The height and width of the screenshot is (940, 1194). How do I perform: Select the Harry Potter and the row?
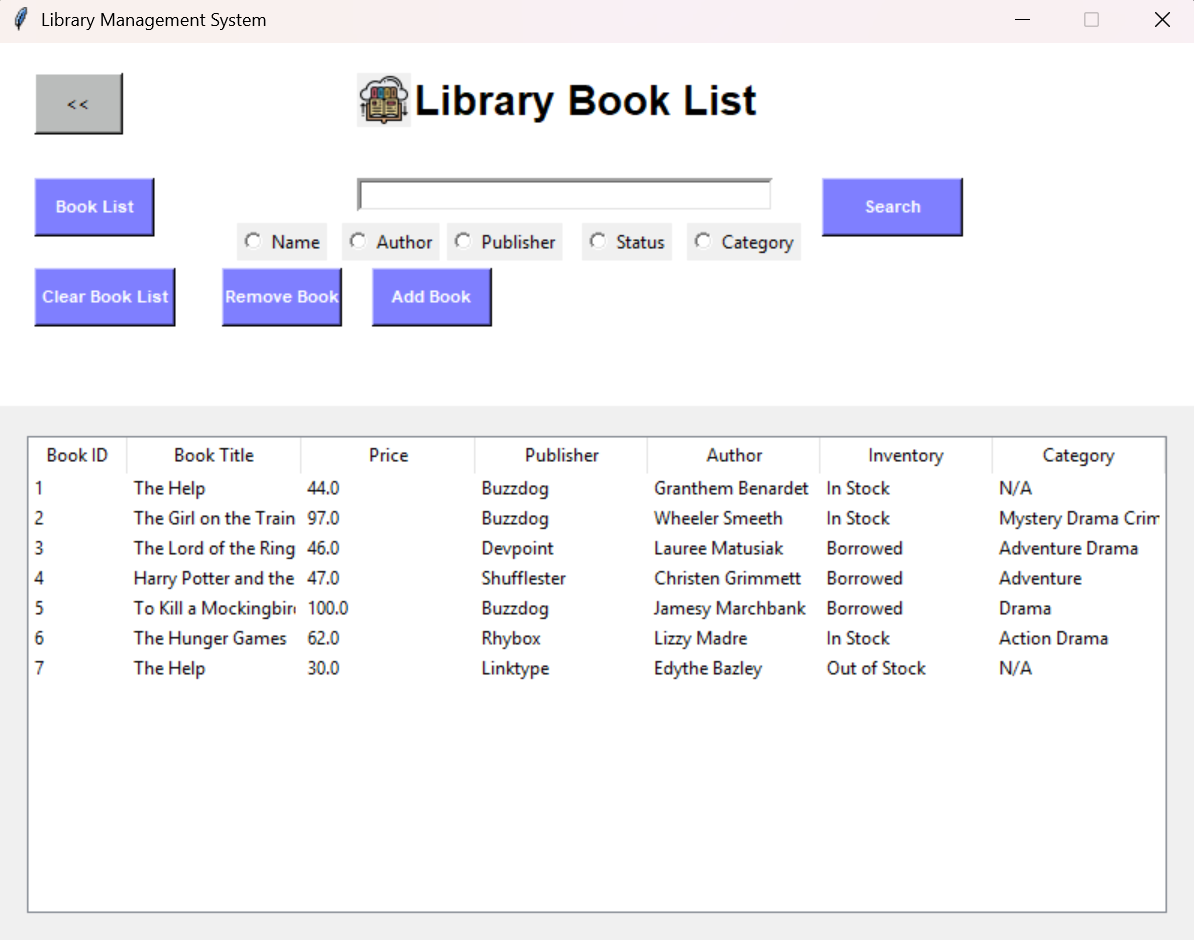597,579
